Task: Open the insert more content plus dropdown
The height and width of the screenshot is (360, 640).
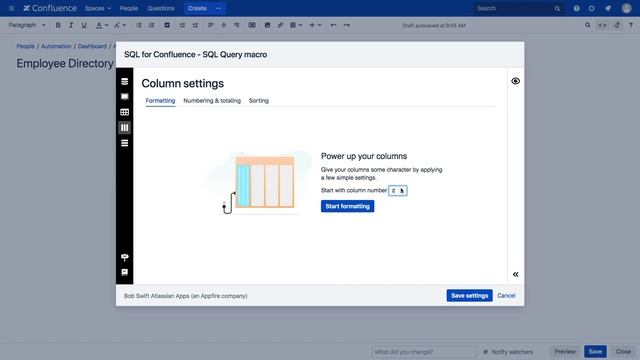Action: (315, 25)
